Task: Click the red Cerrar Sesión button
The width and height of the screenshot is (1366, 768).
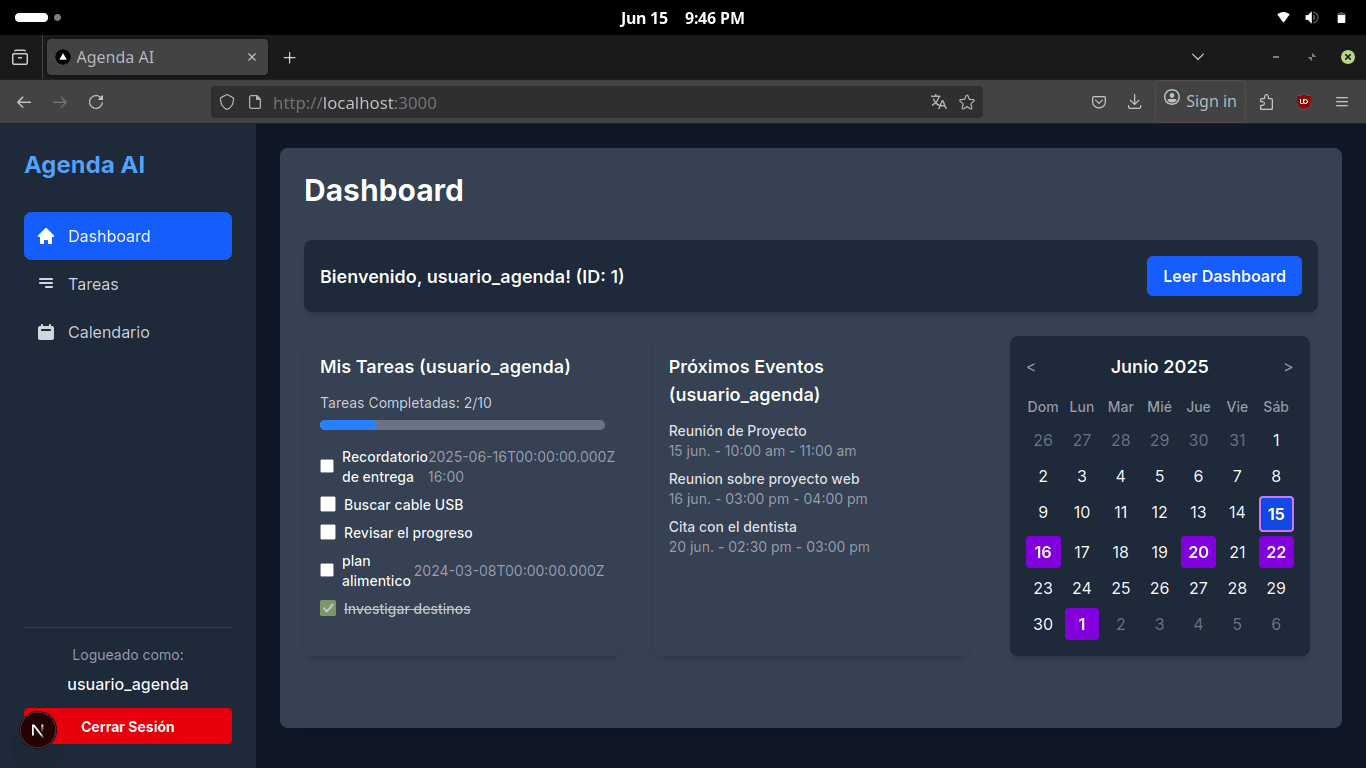Action: tap(128, 726)
